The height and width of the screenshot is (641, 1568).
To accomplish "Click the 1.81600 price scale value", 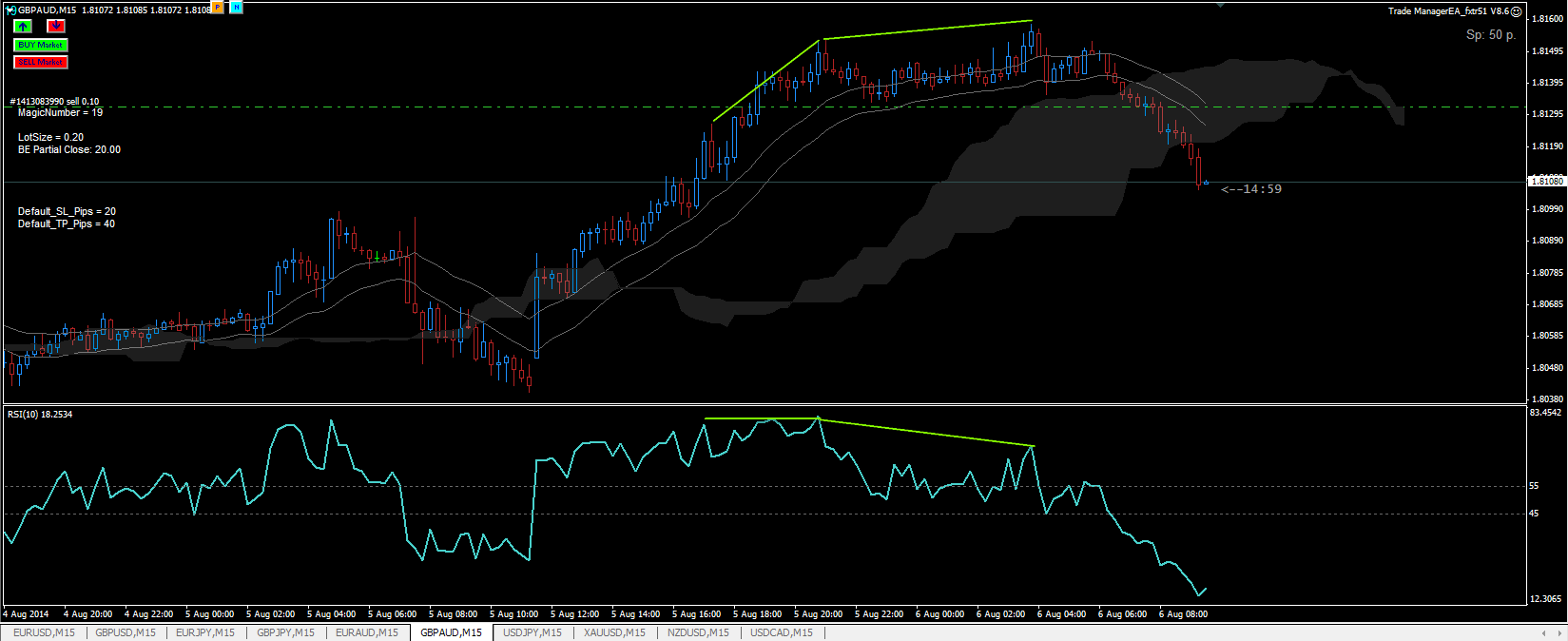I will pyautogui.click(x=1546, y=19).
